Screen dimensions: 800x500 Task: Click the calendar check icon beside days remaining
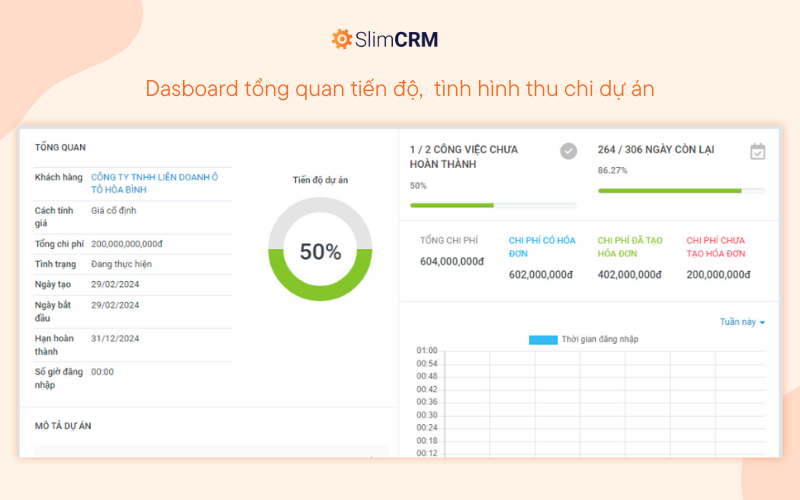pos(757,152)
